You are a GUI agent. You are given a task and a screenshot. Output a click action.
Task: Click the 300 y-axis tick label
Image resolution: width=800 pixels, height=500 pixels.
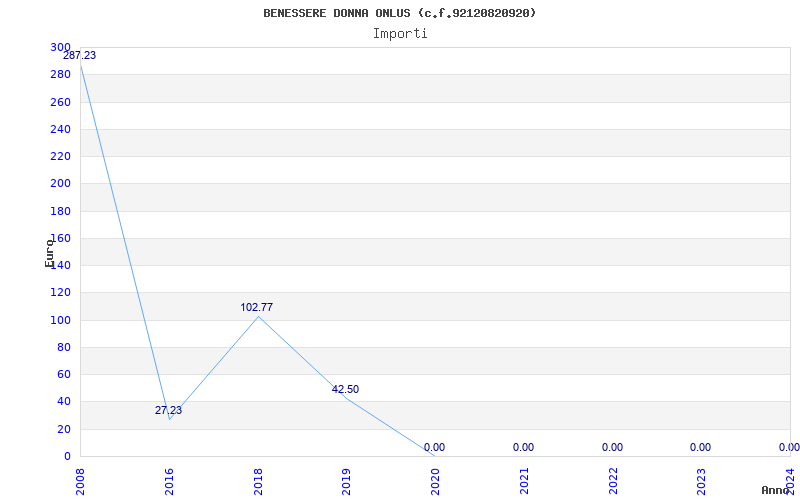point(60,47)
